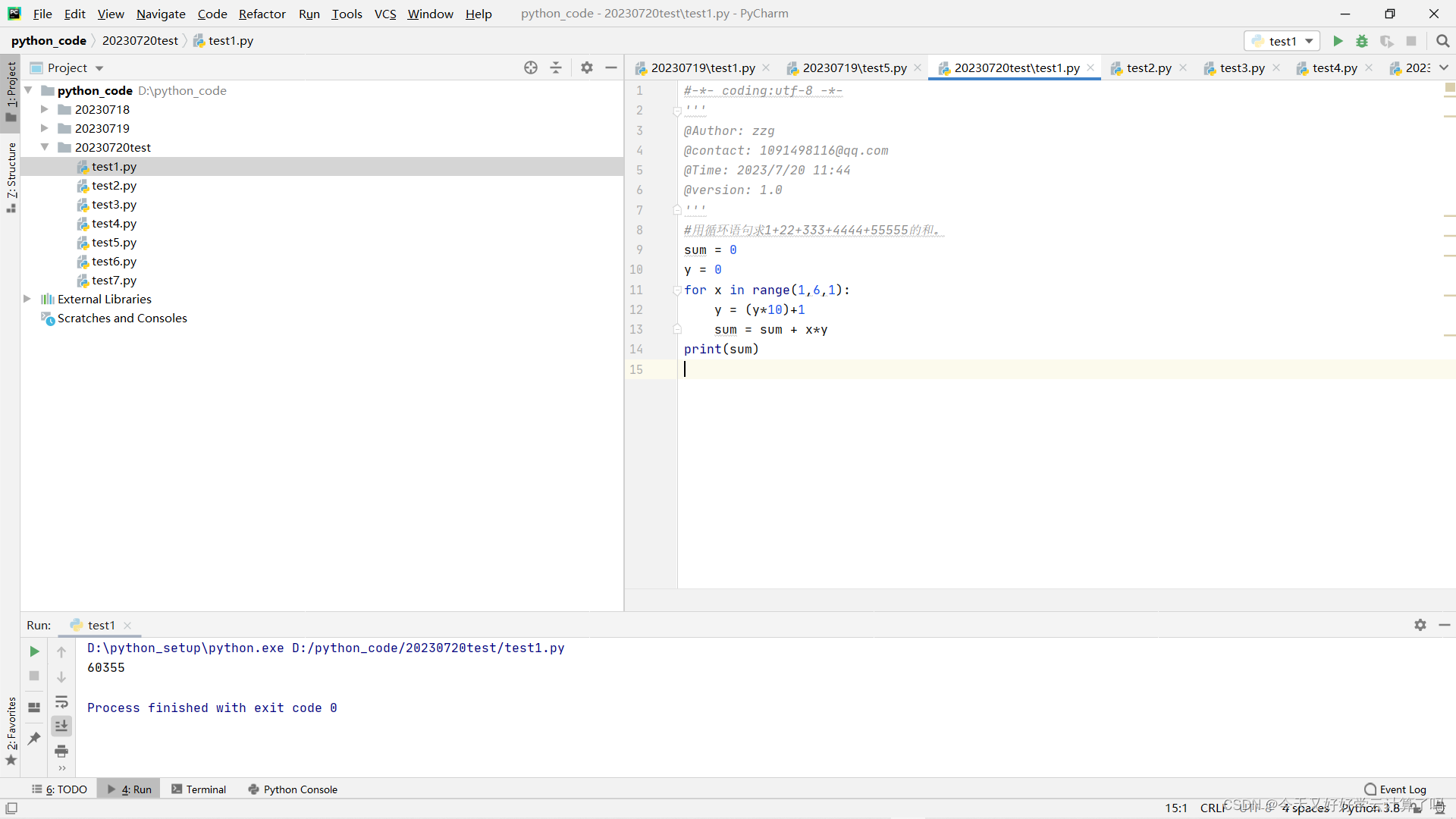Viewport: 1456px width, 819px height.
Task: Start debugging with the bug icon
Action: (x=1362, y=41)
